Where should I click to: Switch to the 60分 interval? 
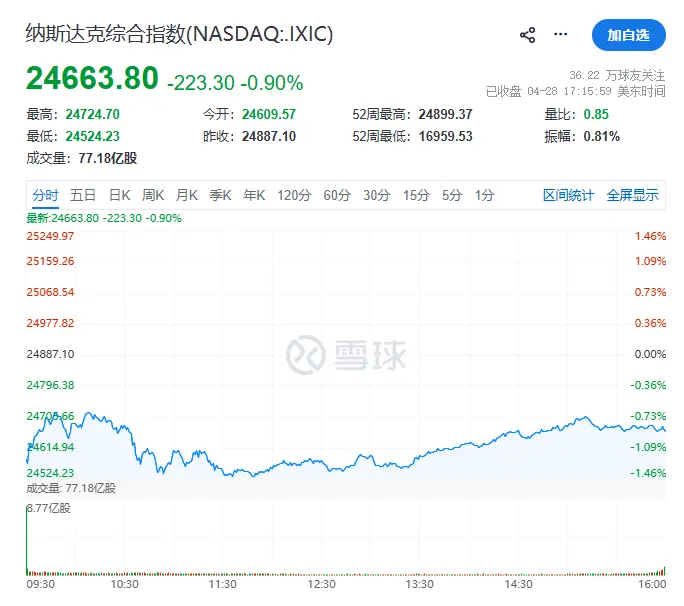(337, 195)
